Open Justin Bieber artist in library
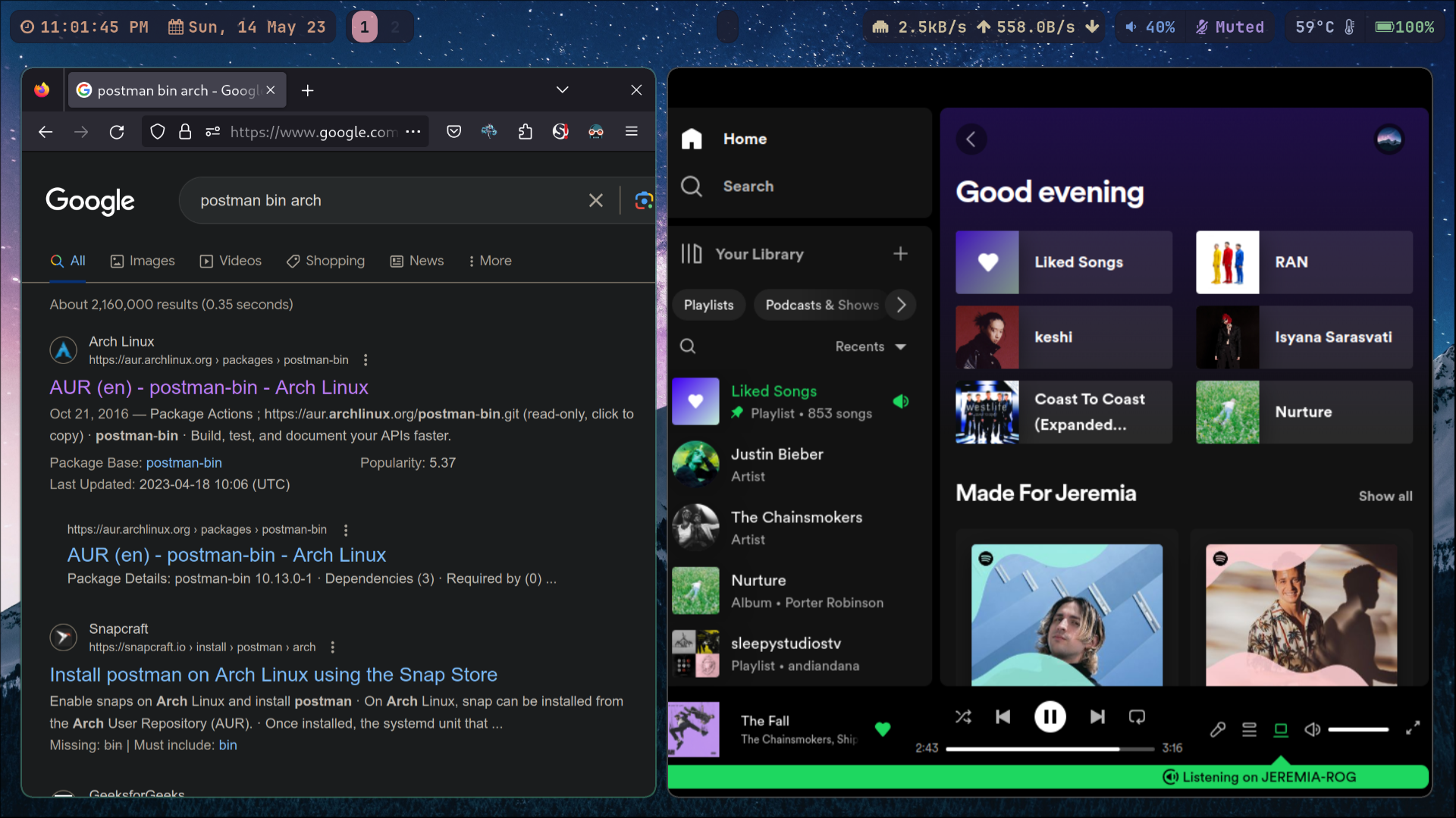 click(799, 465)
